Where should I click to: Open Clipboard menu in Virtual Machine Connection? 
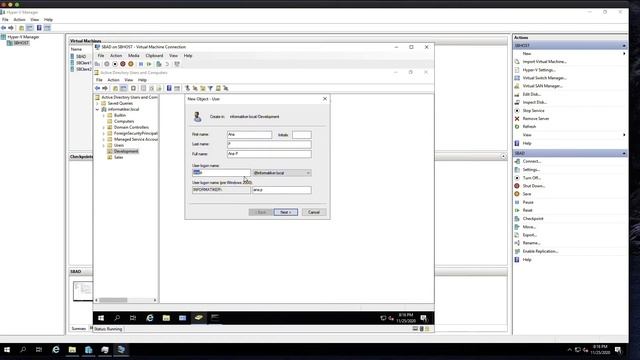(154, 56)
